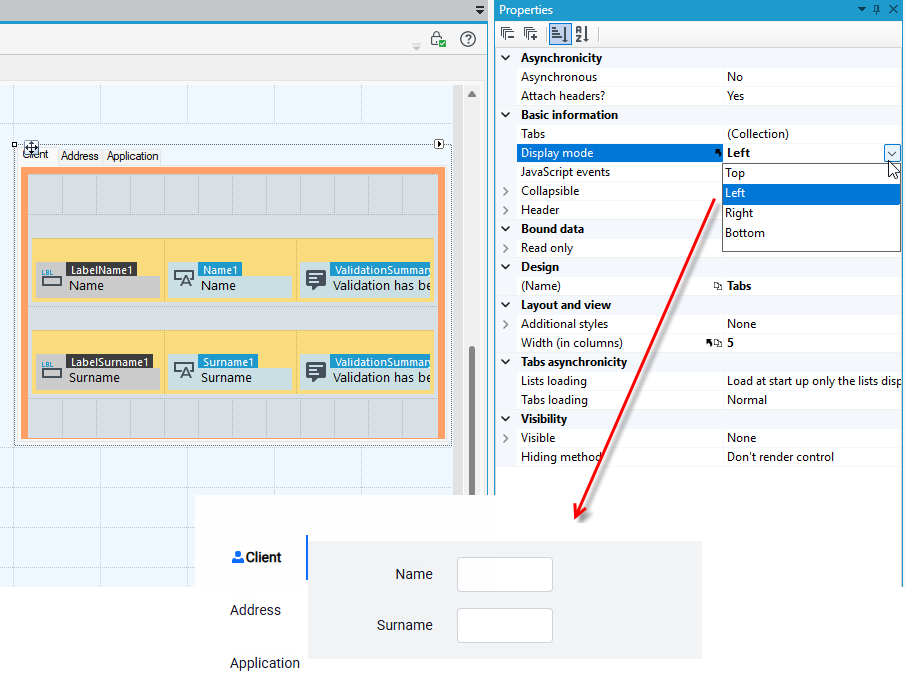This screenshot has width=905, height=691.
Task: Click the Client person icon in preview
Action: pos(237,557)
